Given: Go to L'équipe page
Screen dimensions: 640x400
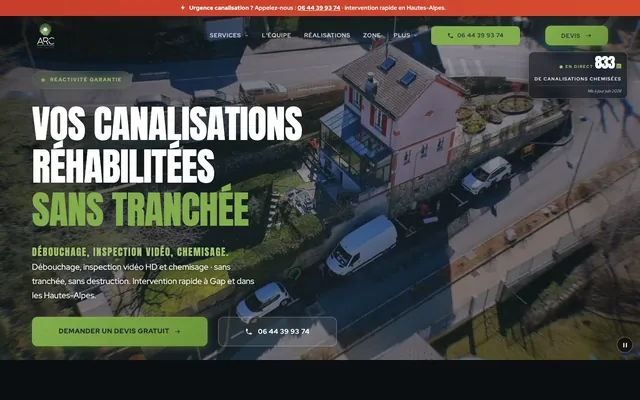Looking at the screenshot, I should pos(276,36).
